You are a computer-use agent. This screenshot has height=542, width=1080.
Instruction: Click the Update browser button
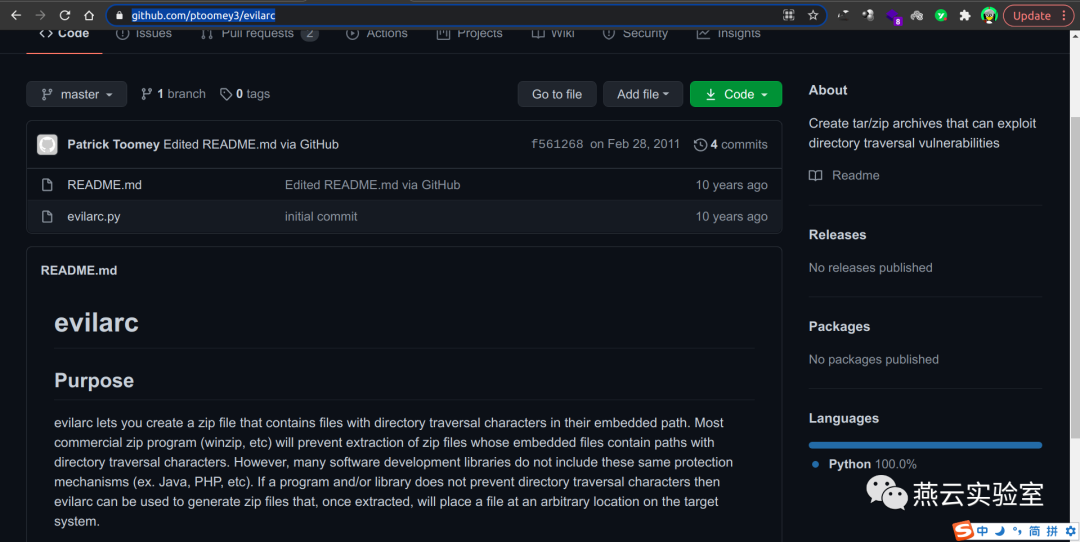(x=1038, y=15)
